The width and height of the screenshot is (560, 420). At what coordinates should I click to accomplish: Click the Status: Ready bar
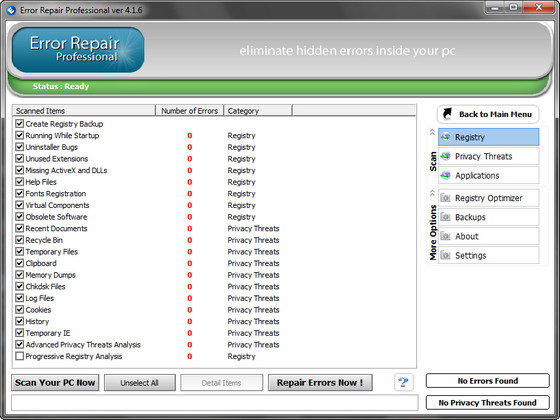point(279,86)
